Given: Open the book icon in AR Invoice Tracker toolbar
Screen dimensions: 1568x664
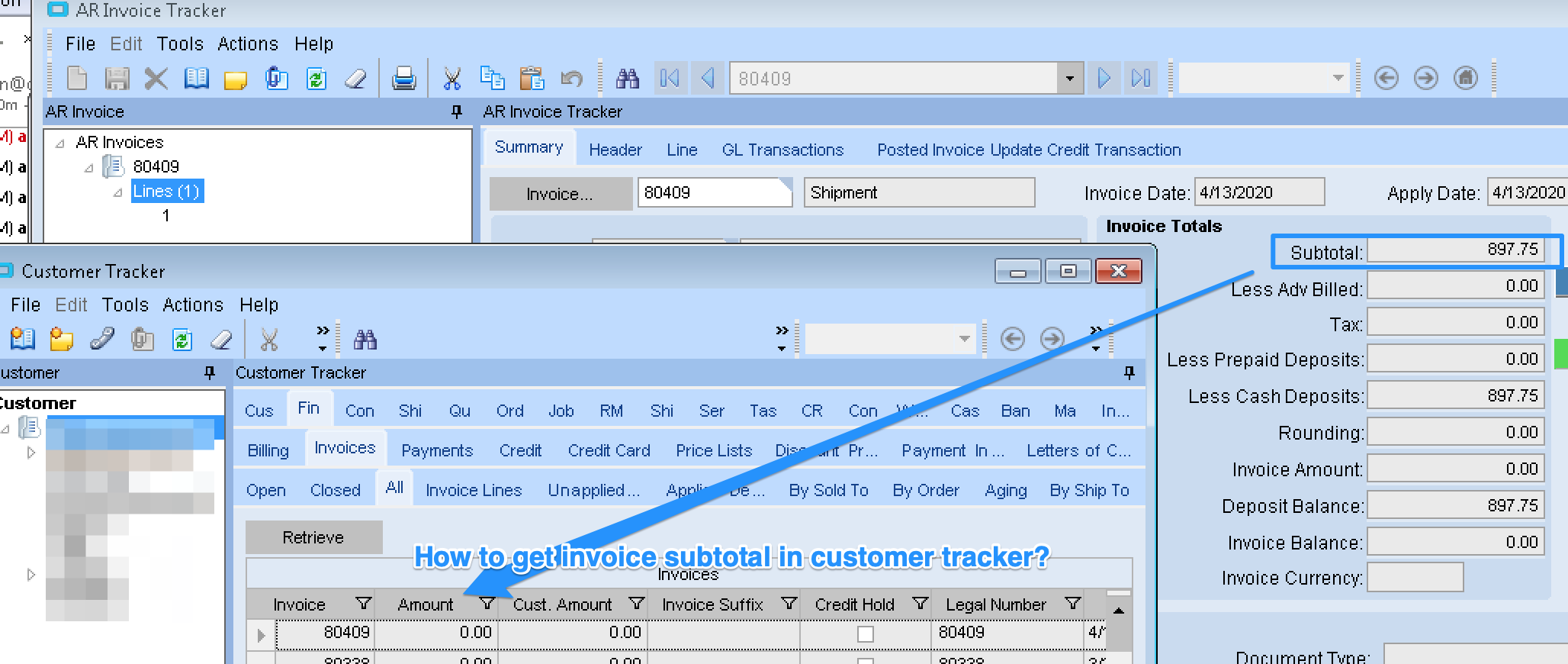Looking at the screenshot, I should [x=196, y=78].
